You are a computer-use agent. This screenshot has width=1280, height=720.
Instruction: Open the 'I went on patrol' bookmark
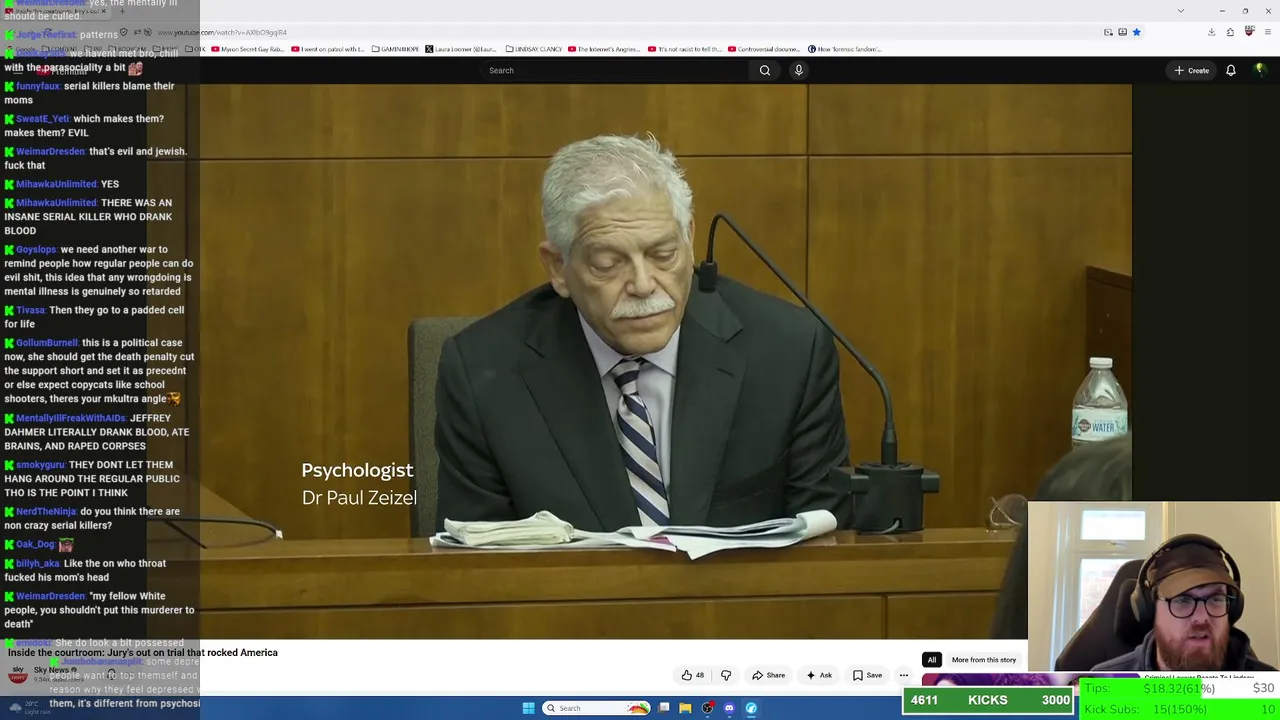[328, 49]
